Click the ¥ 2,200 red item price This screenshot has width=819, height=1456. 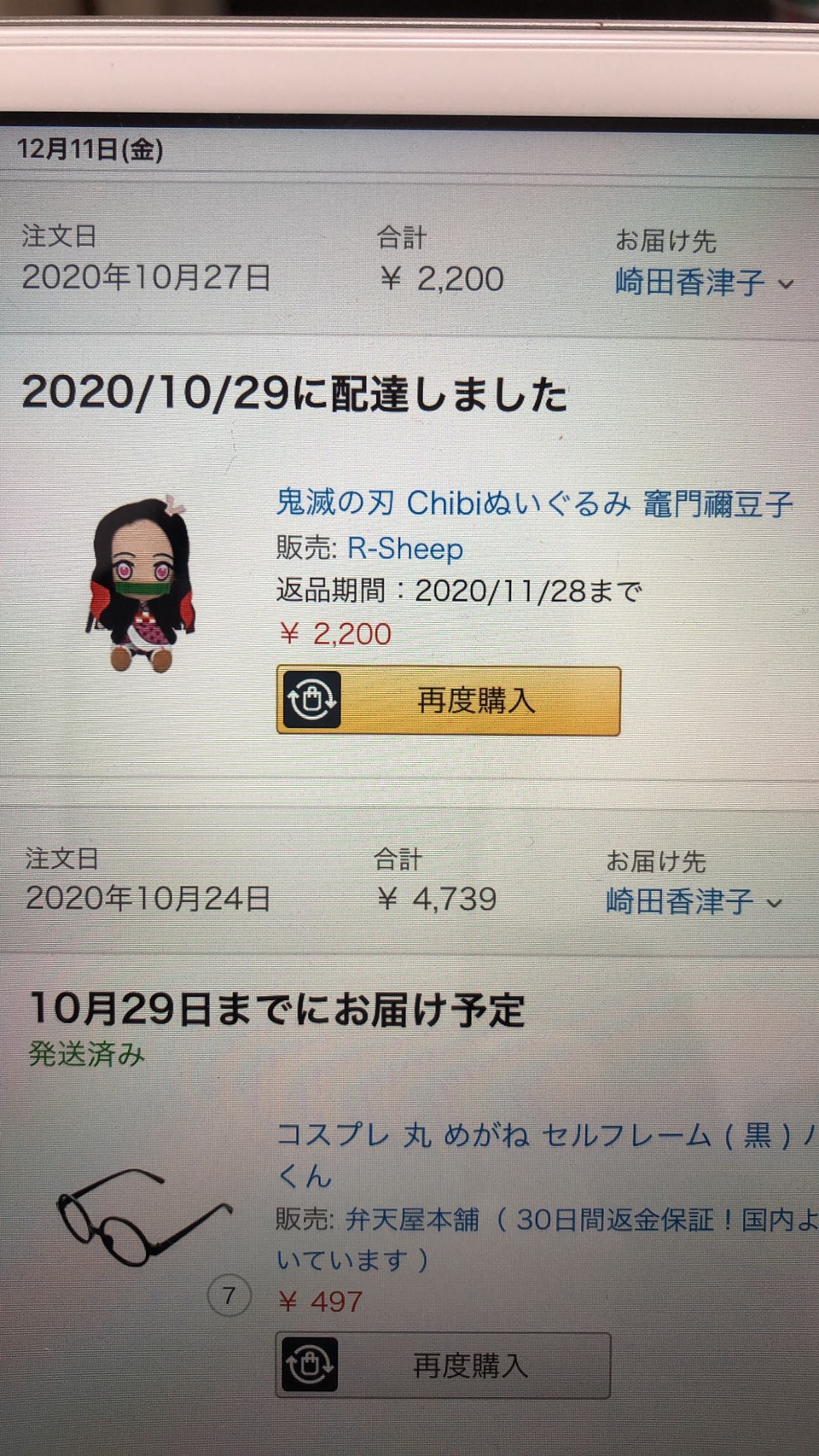[x=334, y=633]
